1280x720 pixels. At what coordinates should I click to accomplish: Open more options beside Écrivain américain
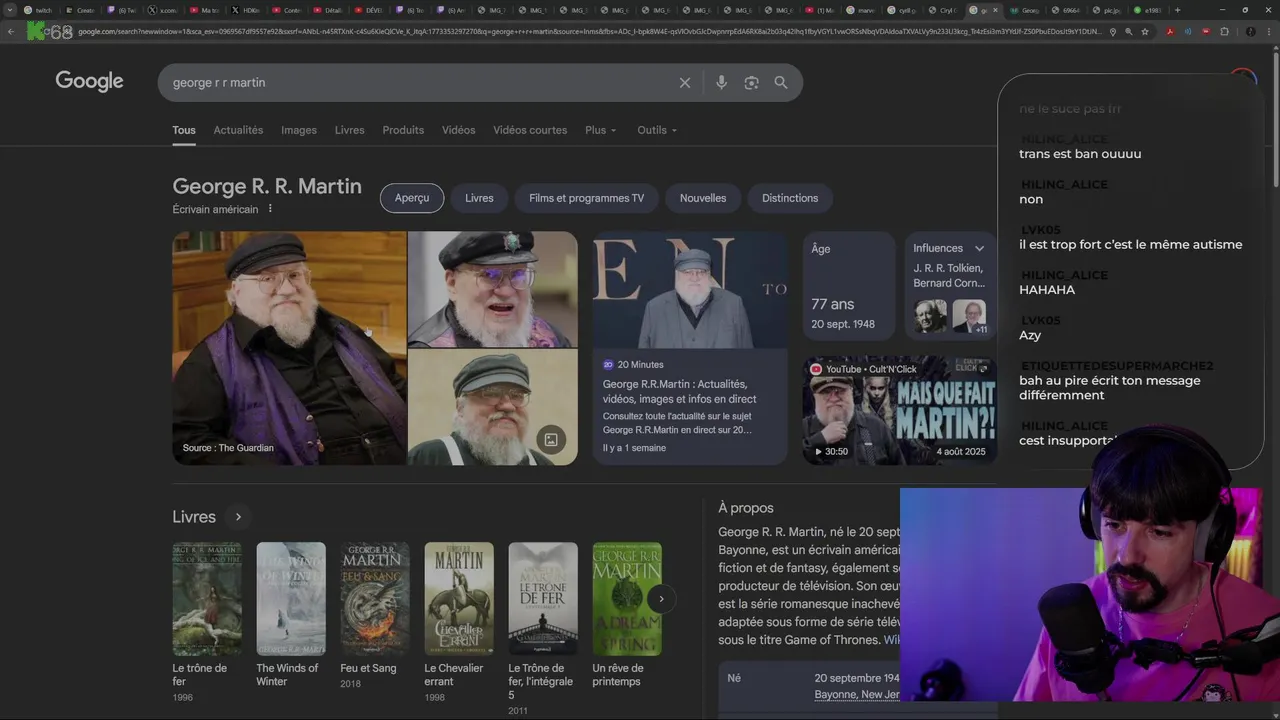click(270, 209)
